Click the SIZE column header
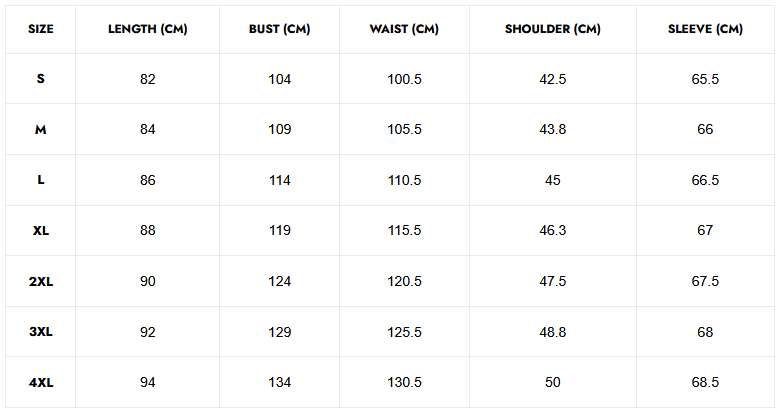 (x=41, y=29)
